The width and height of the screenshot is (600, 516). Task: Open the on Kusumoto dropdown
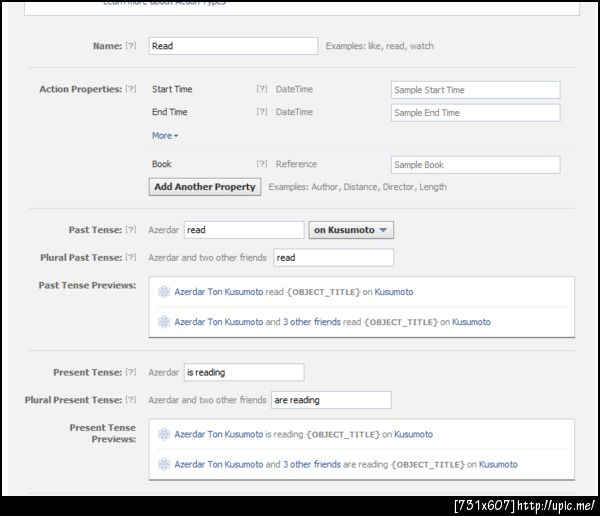[351, 230]
